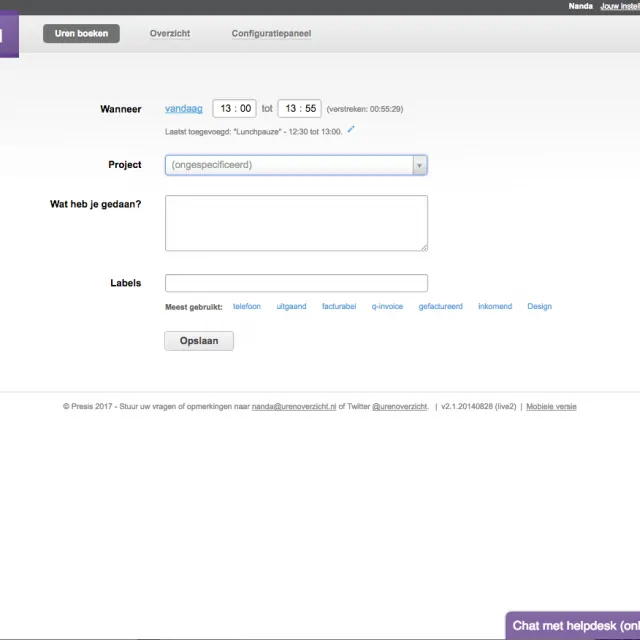Click the verstreken elapsed time text
The height and width of the screenshot is (640, 640).
pos(365,109)
